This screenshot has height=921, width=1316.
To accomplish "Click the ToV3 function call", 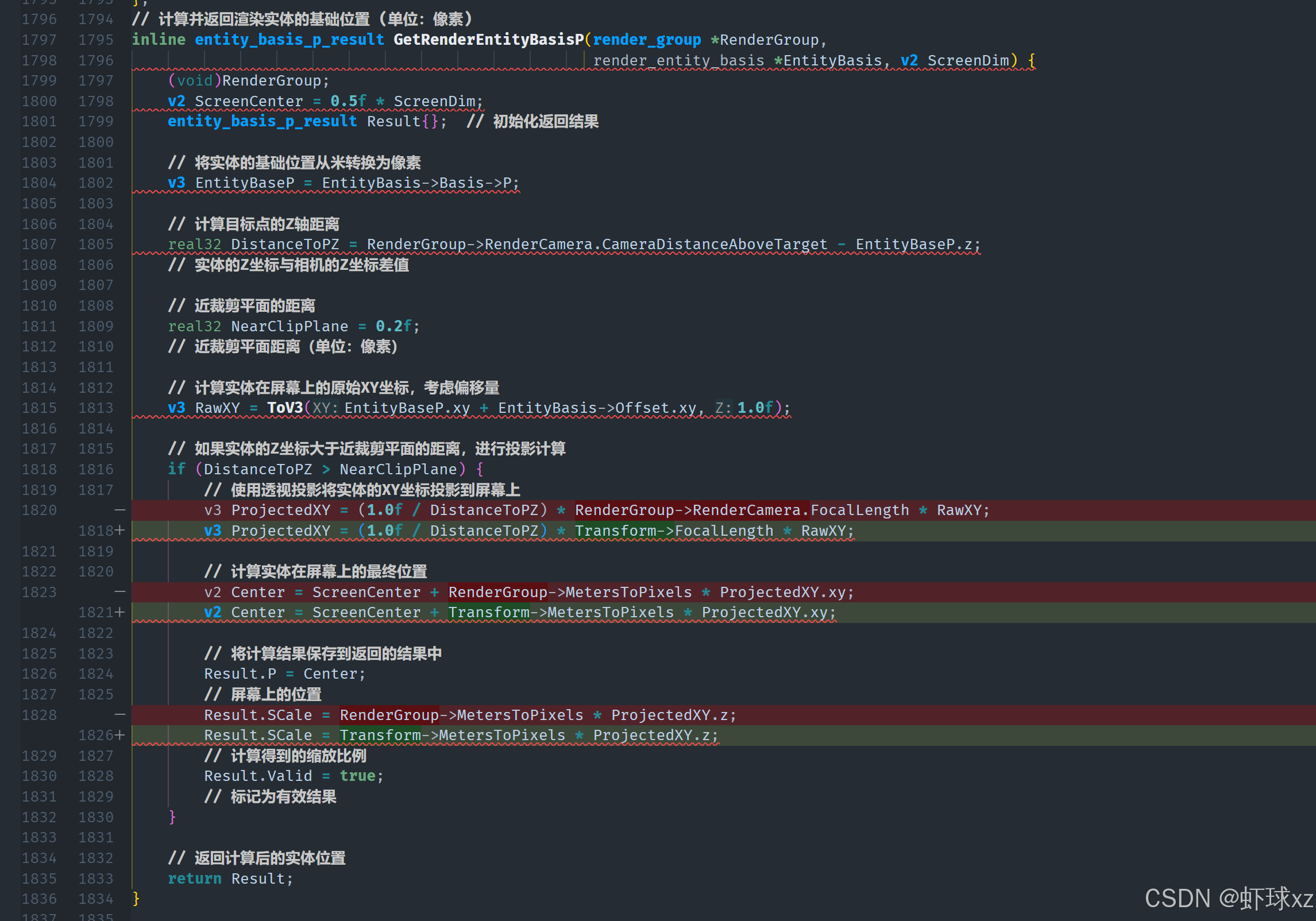I will point(285,408).
